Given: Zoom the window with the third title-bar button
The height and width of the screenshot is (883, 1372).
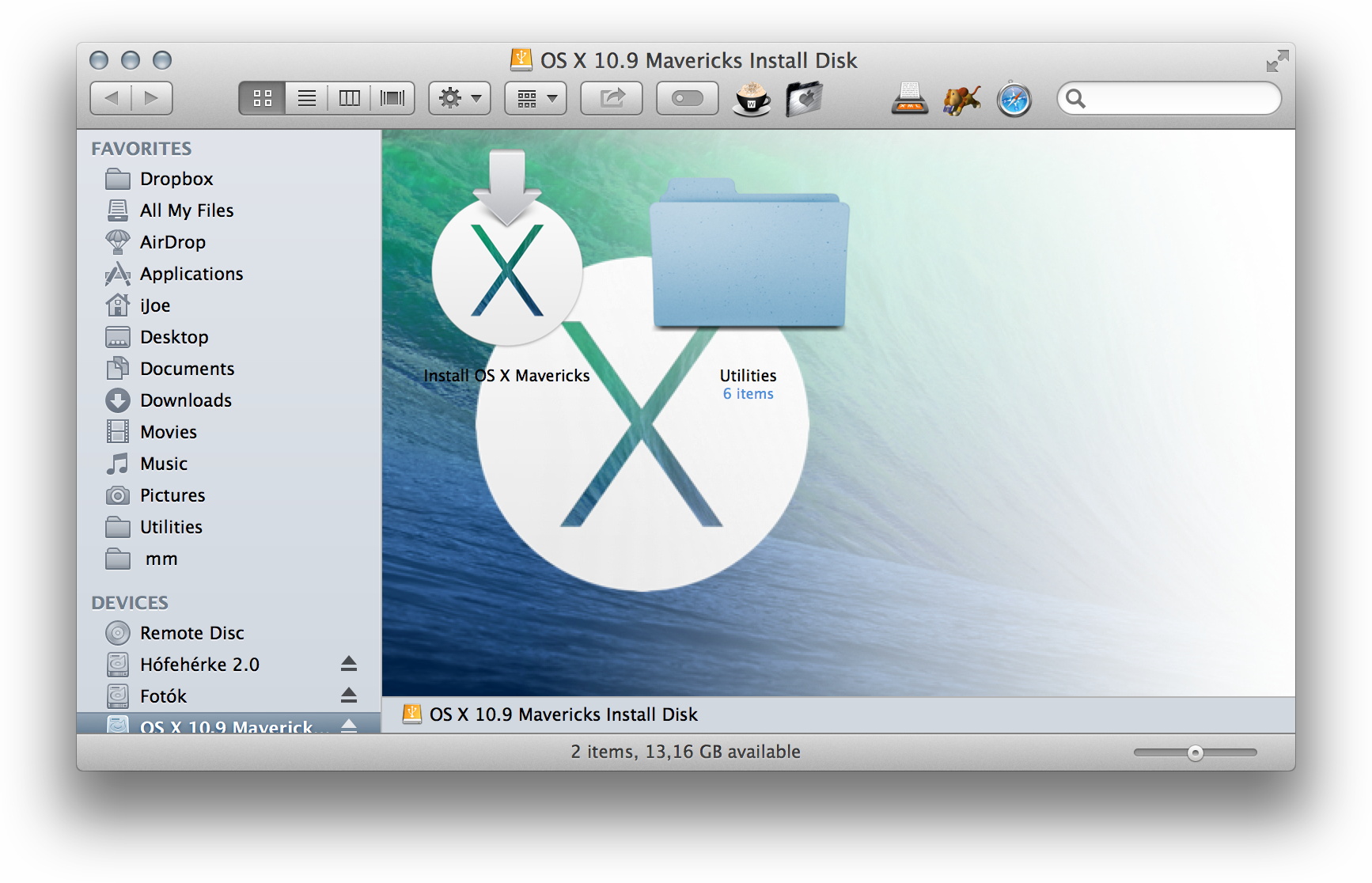Looking at the screenshot, I should click(x=162, y=60).
